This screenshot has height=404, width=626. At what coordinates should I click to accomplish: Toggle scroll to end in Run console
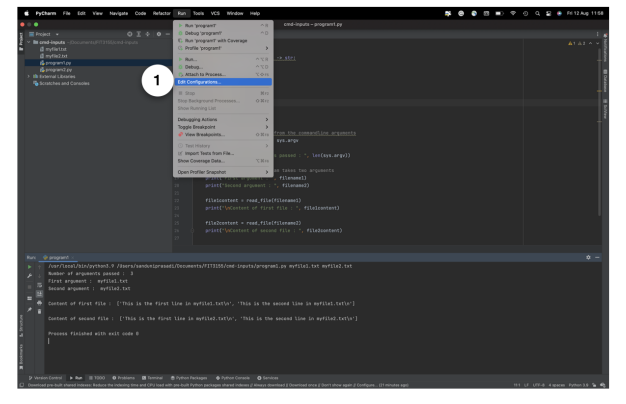[39, 294]
